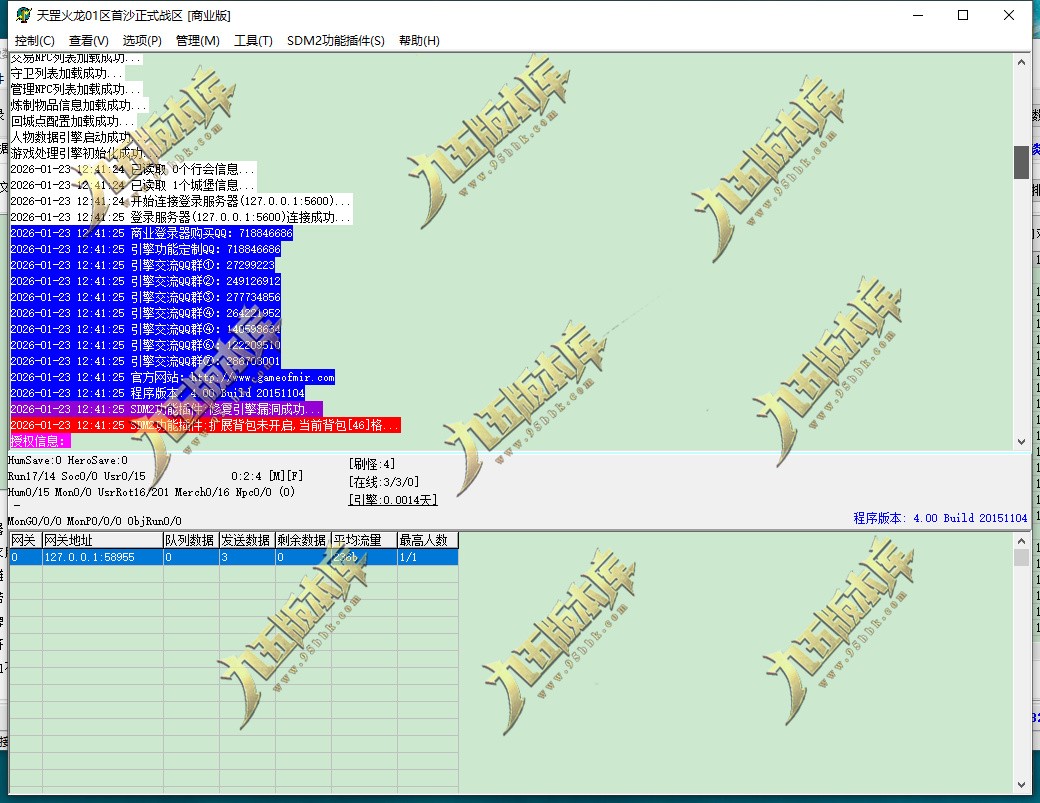The width and height of the screenshot is (1040, 803).
Task: Click the 开始连接登录服务器 log line
Action: point(181,201)
